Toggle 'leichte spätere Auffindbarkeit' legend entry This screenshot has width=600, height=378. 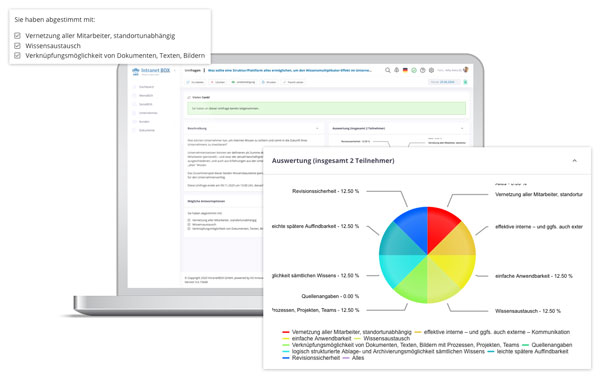[528, 351]
